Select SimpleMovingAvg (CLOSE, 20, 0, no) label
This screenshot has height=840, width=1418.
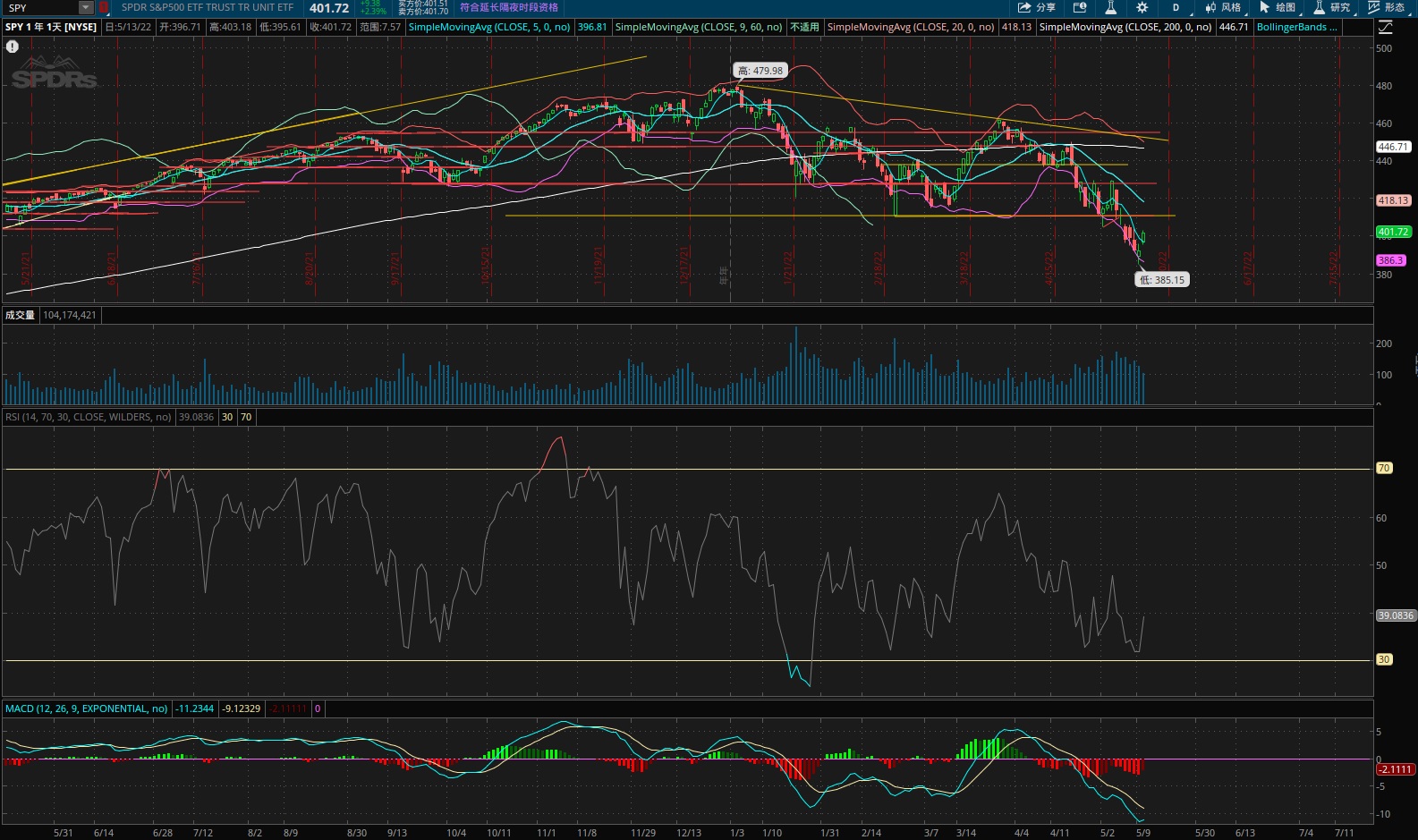pyautogui.click(x=911, y=27)
